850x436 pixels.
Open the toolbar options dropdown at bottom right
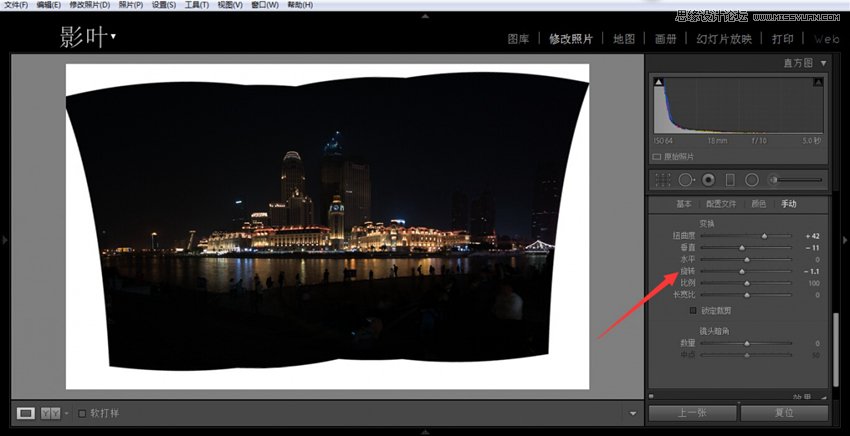coord(632,413)
